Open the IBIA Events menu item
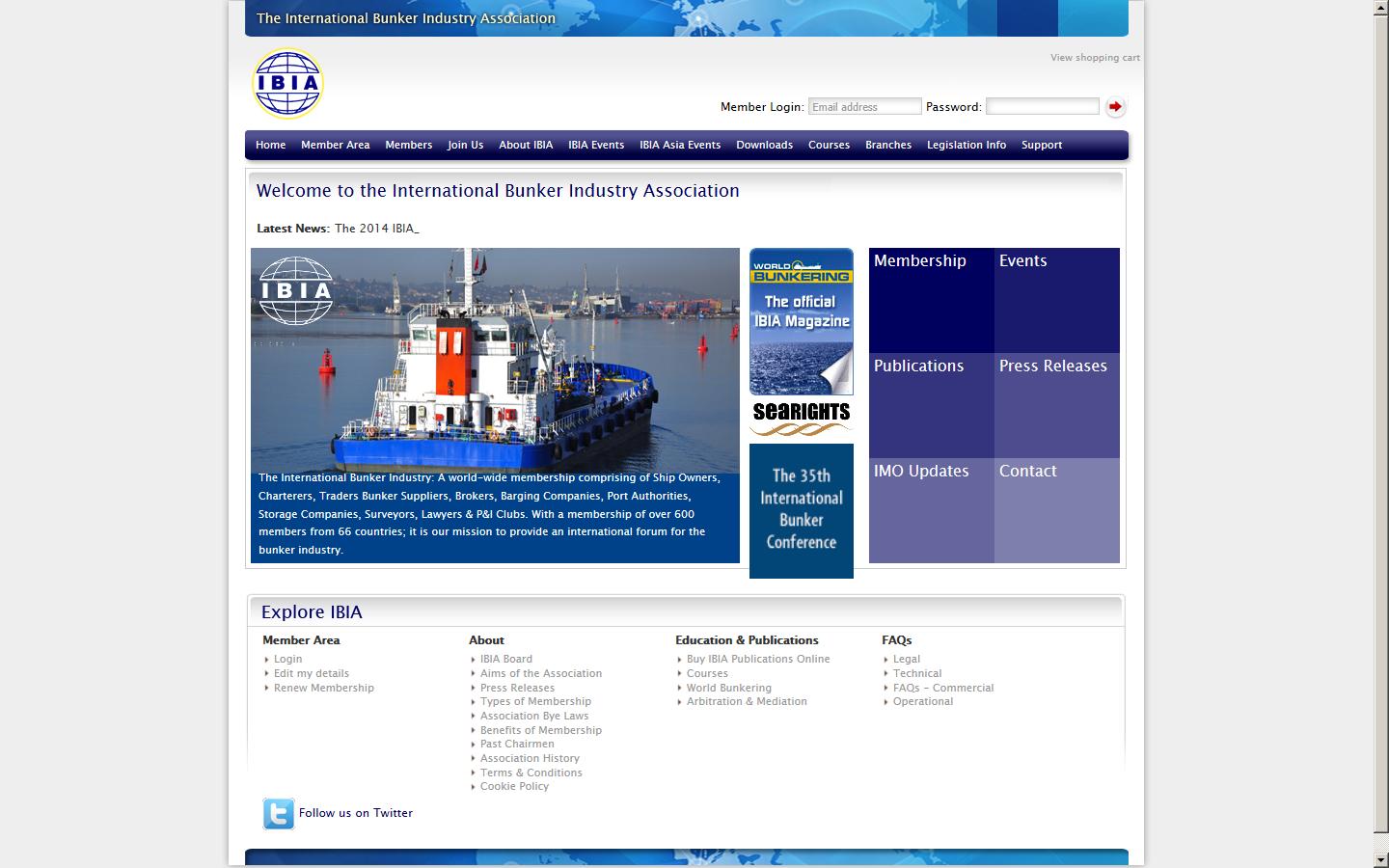The image size is (1389, 868). [x=596, y=145]
